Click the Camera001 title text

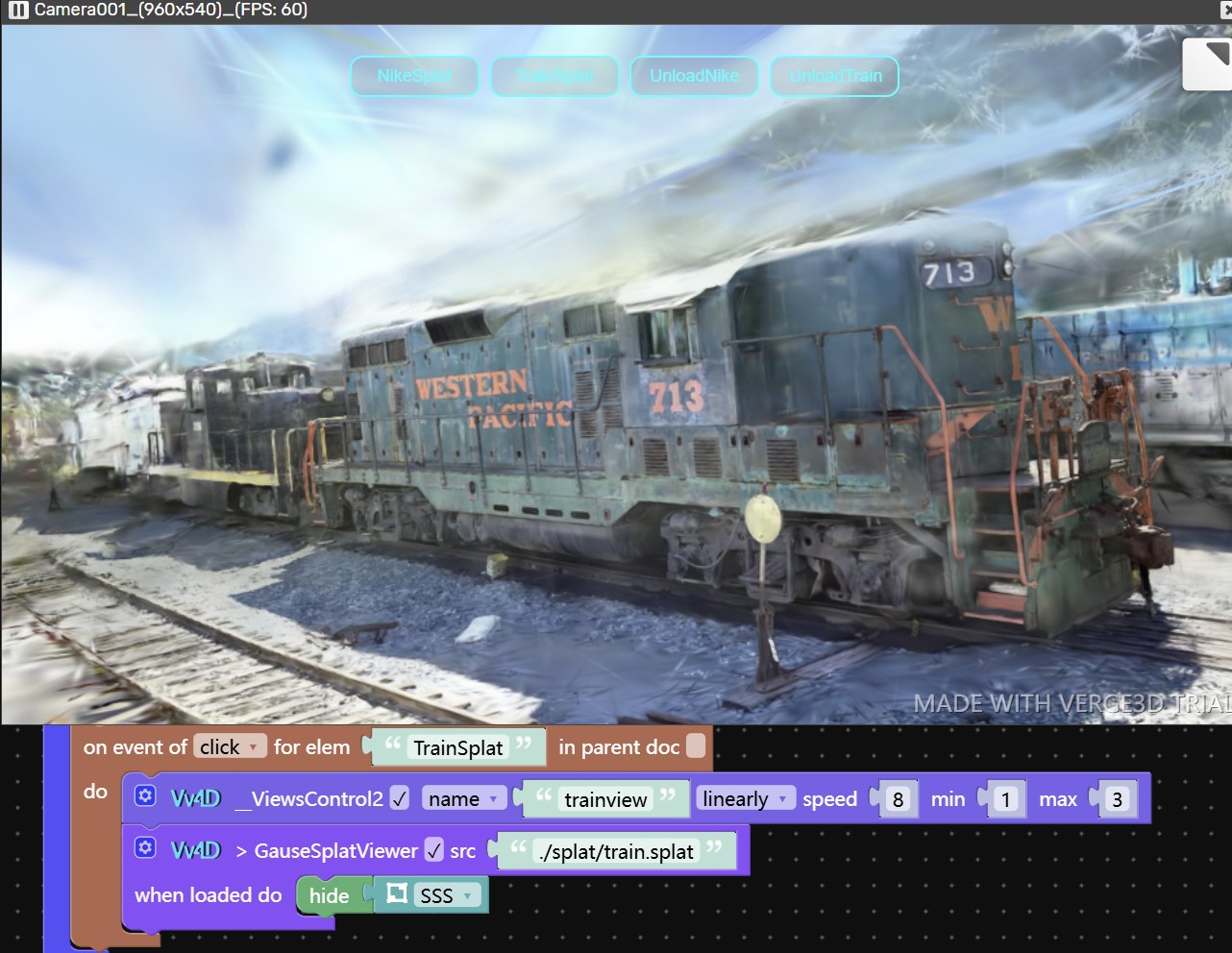tap(171, 11)
